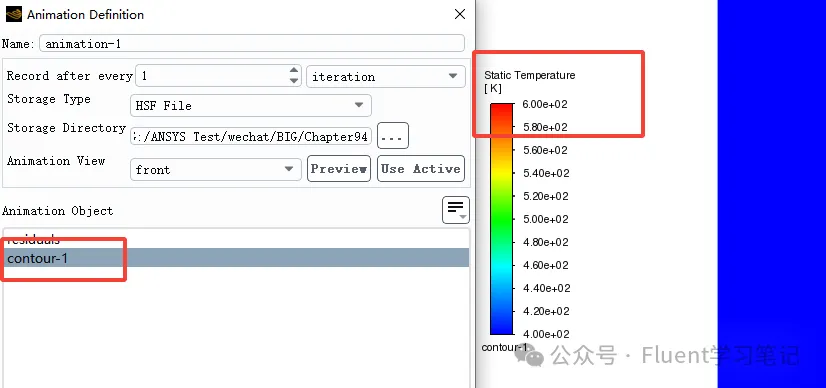This screenshot has height=388, width=826.
Task: Click the browse "..." storage directory button
Action: click(393, 136)
